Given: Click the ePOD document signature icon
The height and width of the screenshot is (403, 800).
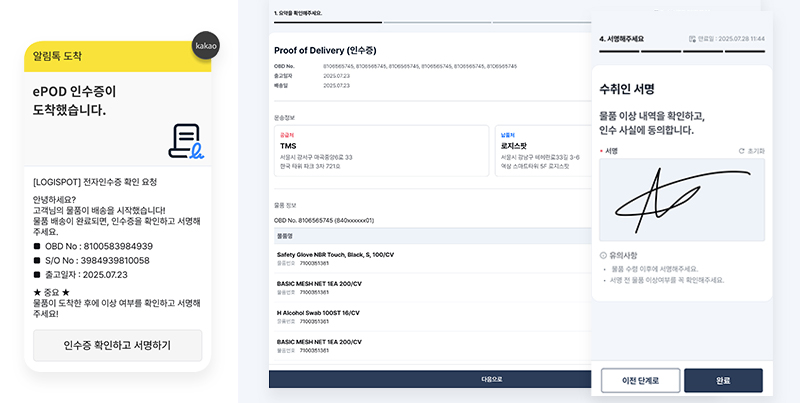Looking at the screenshot, I should pyautogui.click(x=187, y=141).
